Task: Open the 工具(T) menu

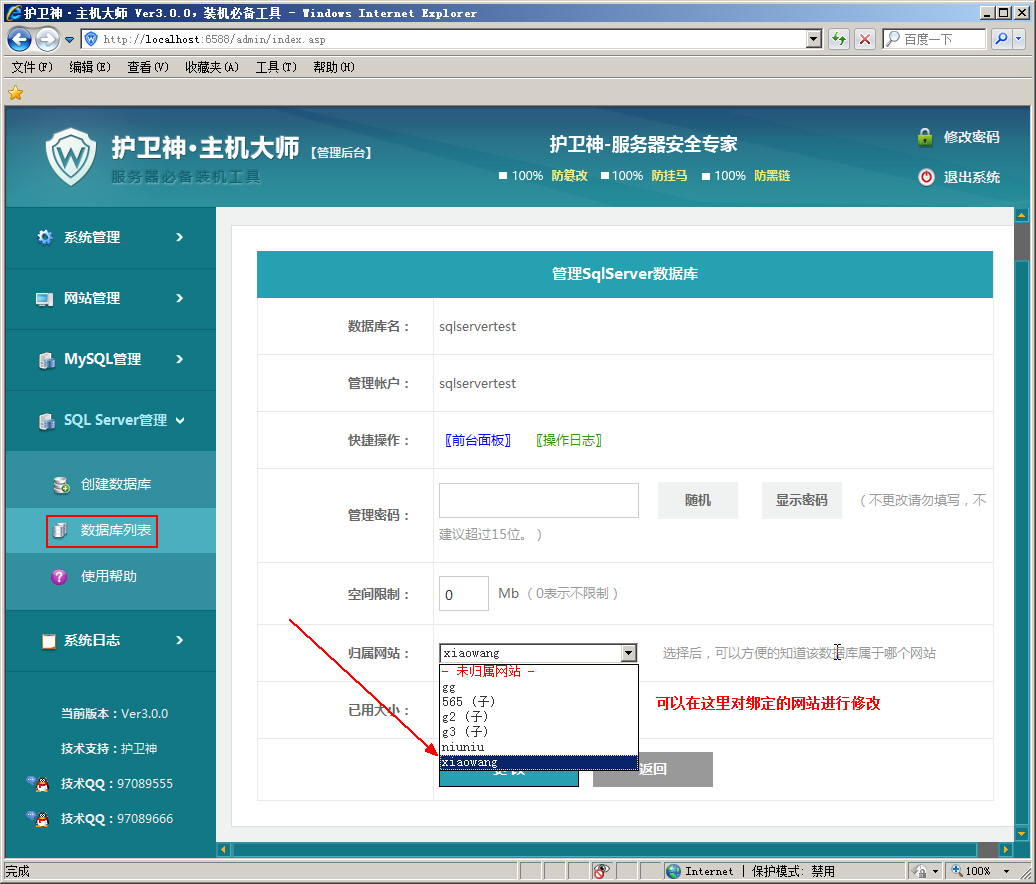Action: (276, 66)
